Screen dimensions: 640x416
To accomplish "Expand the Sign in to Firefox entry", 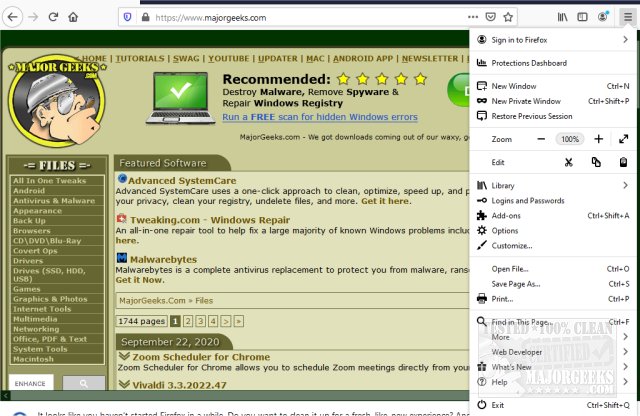I will click(625, 39).
